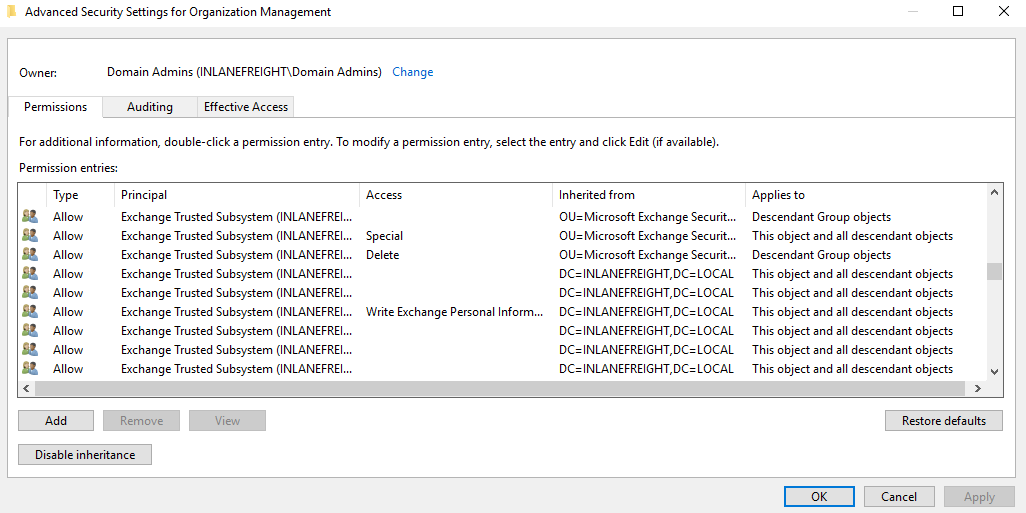Viewport: 1026px width, 513px height.
Task: Click the Inherited from column header
Action: (x=596, y=195)
